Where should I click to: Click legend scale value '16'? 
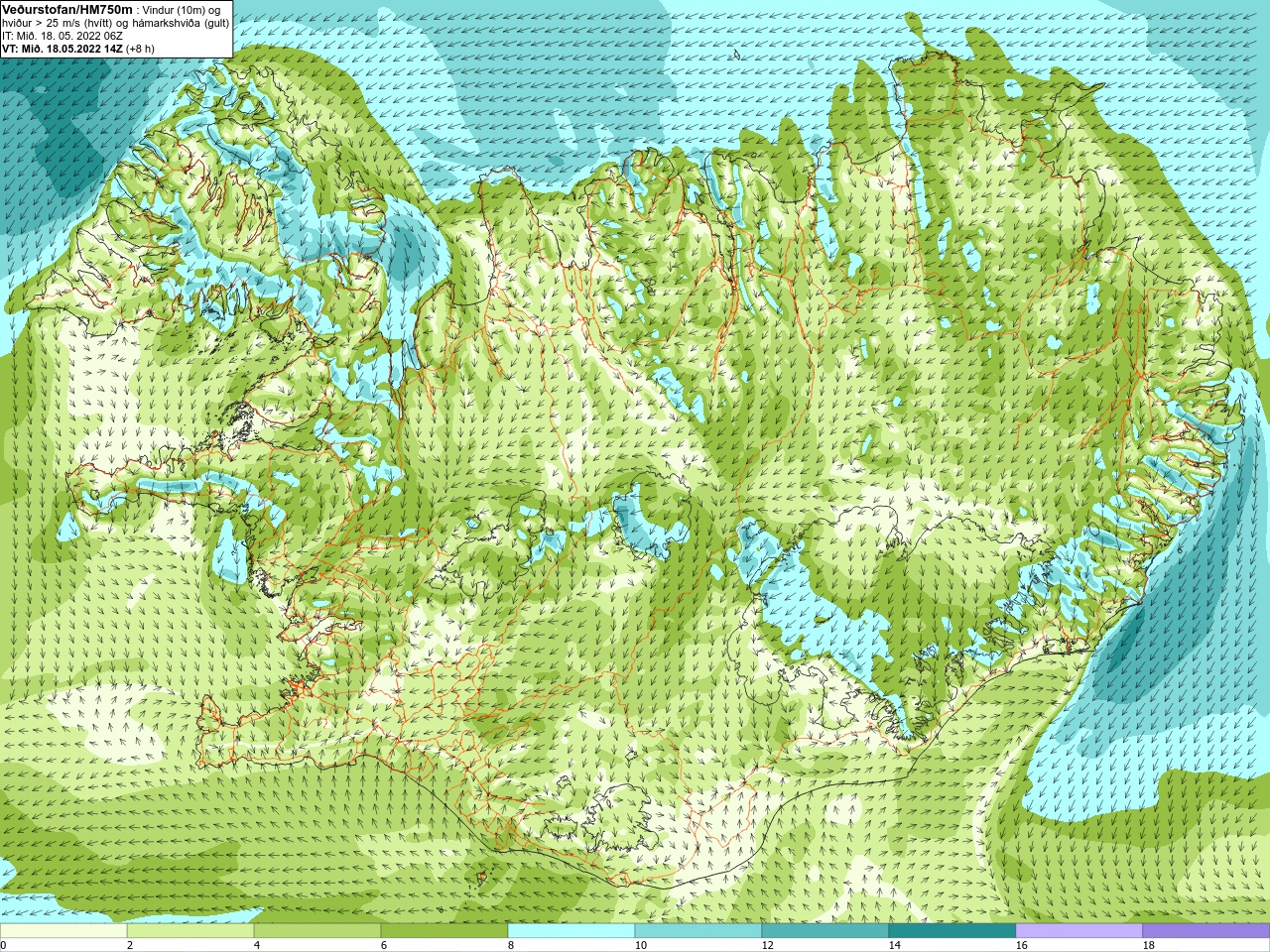(1021, 945)
